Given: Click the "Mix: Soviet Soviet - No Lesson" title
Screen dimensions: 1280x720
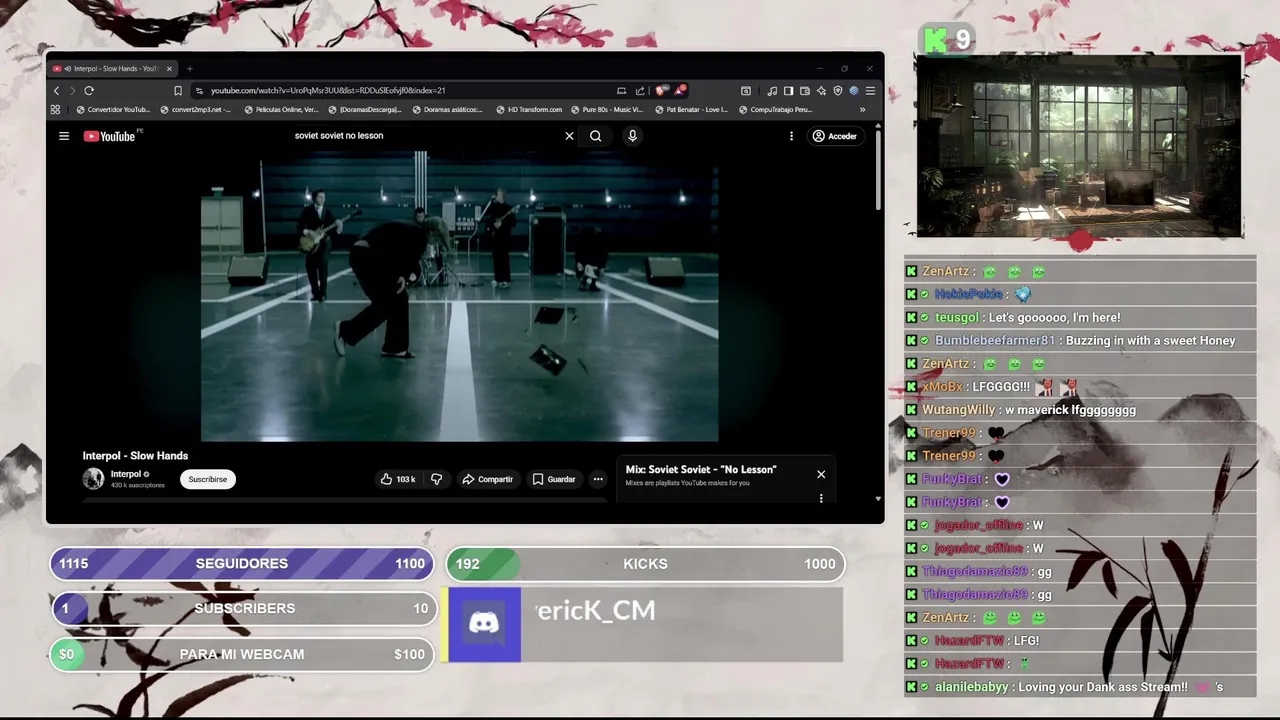Looking at the screenshot, I should coord(701,469).
